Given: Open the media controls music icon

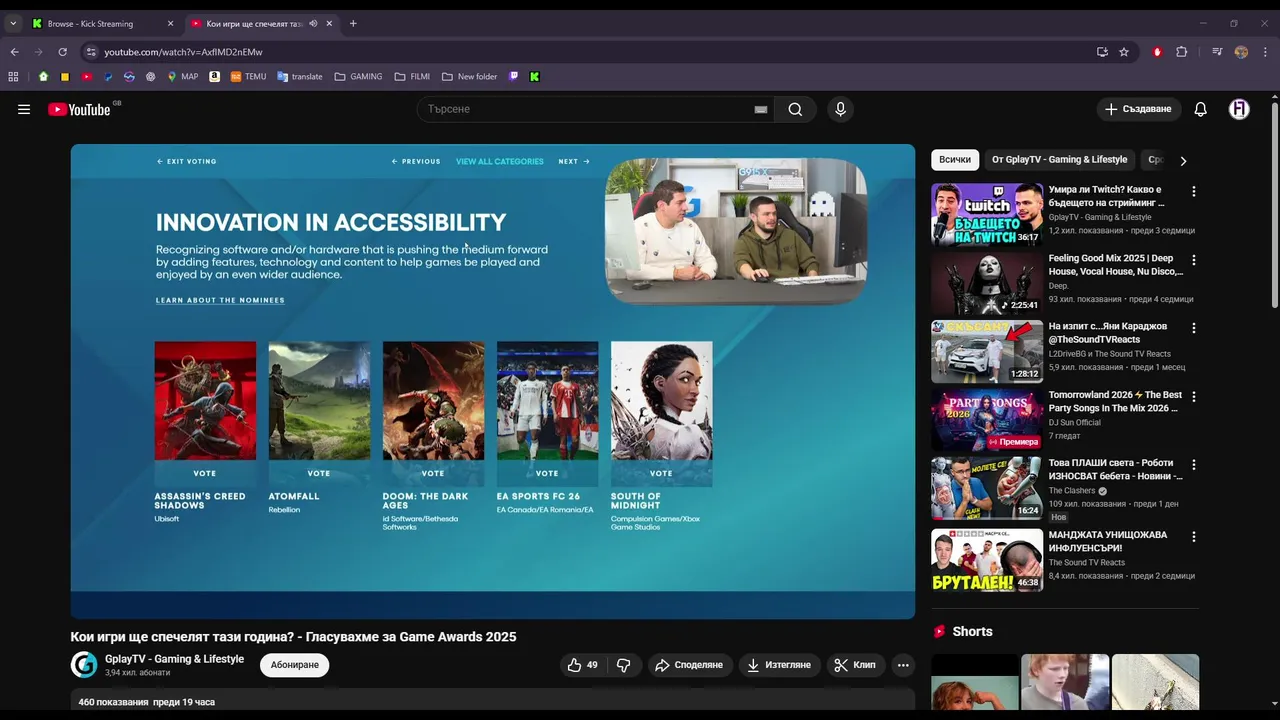Looking at the screenshot, I should coord(1217,52).
